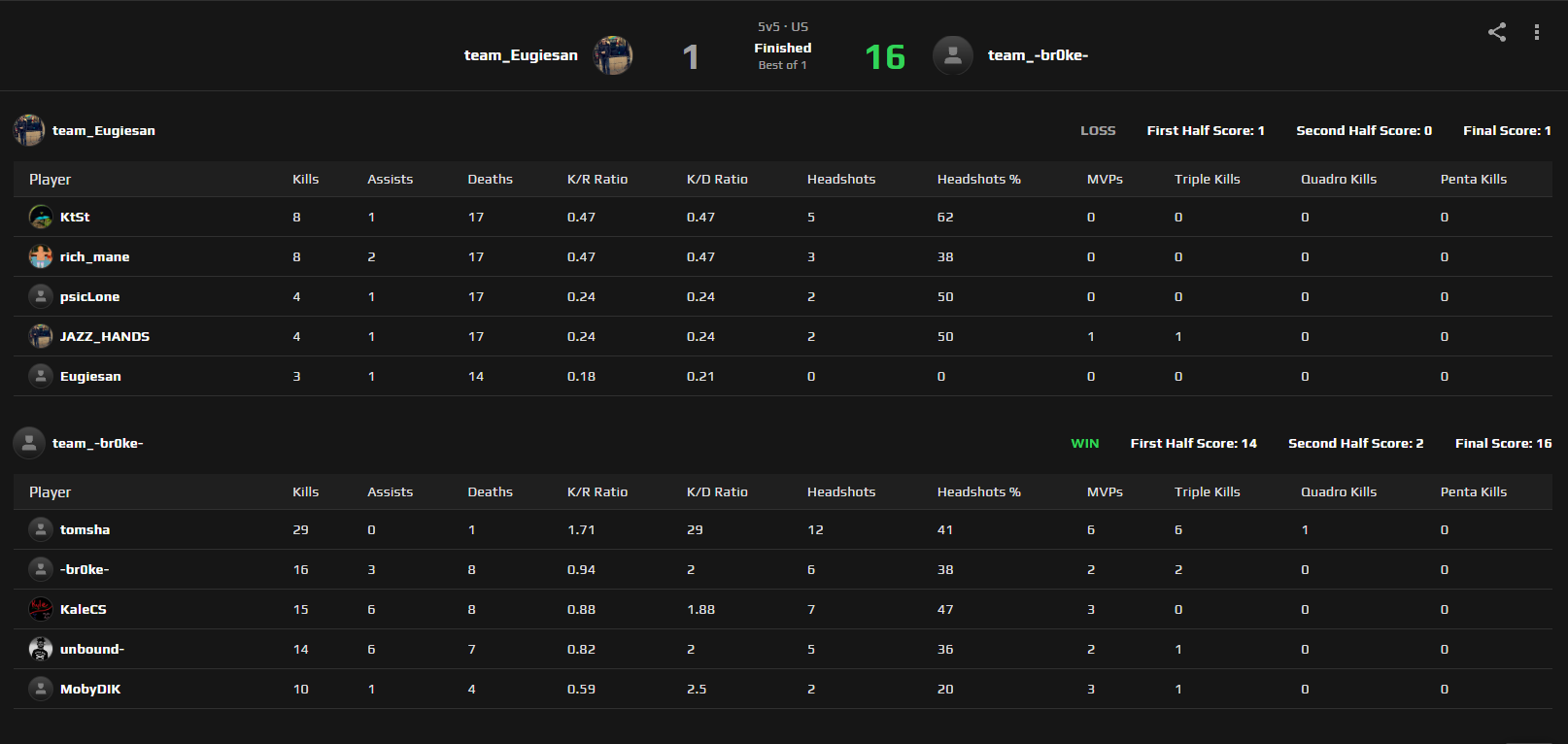
Task: Click rich_mane player avatar
Action: pos(41,256)
